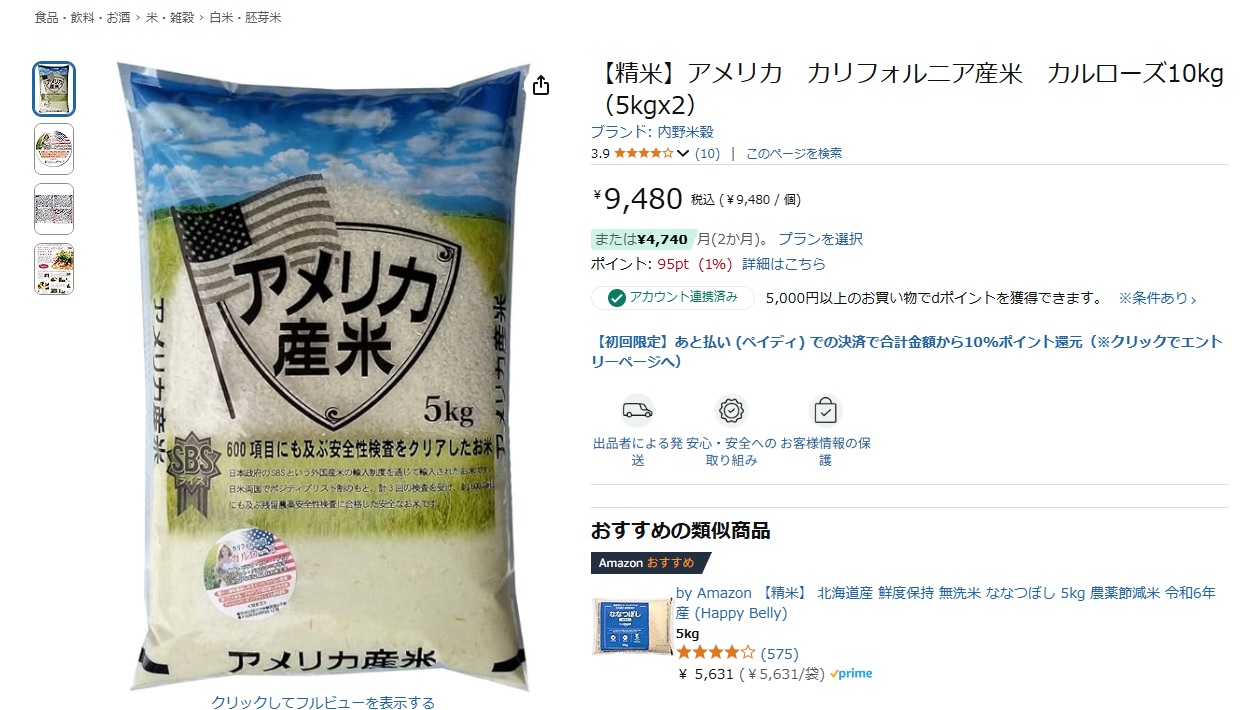This screenshot has height=710, width=1255.
Task: Click the Amazon おすすめ badge
Action: 650,563
